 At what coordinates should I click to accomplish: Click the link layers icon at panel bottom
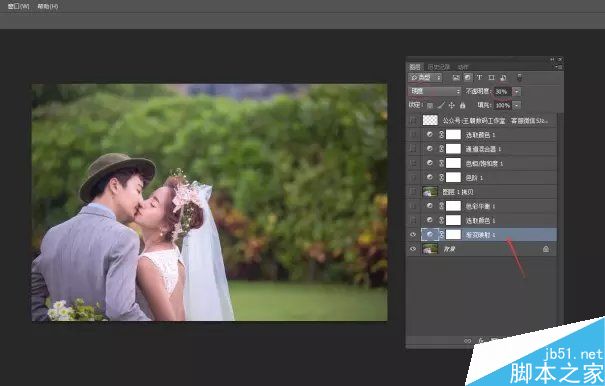coord(468,341)
